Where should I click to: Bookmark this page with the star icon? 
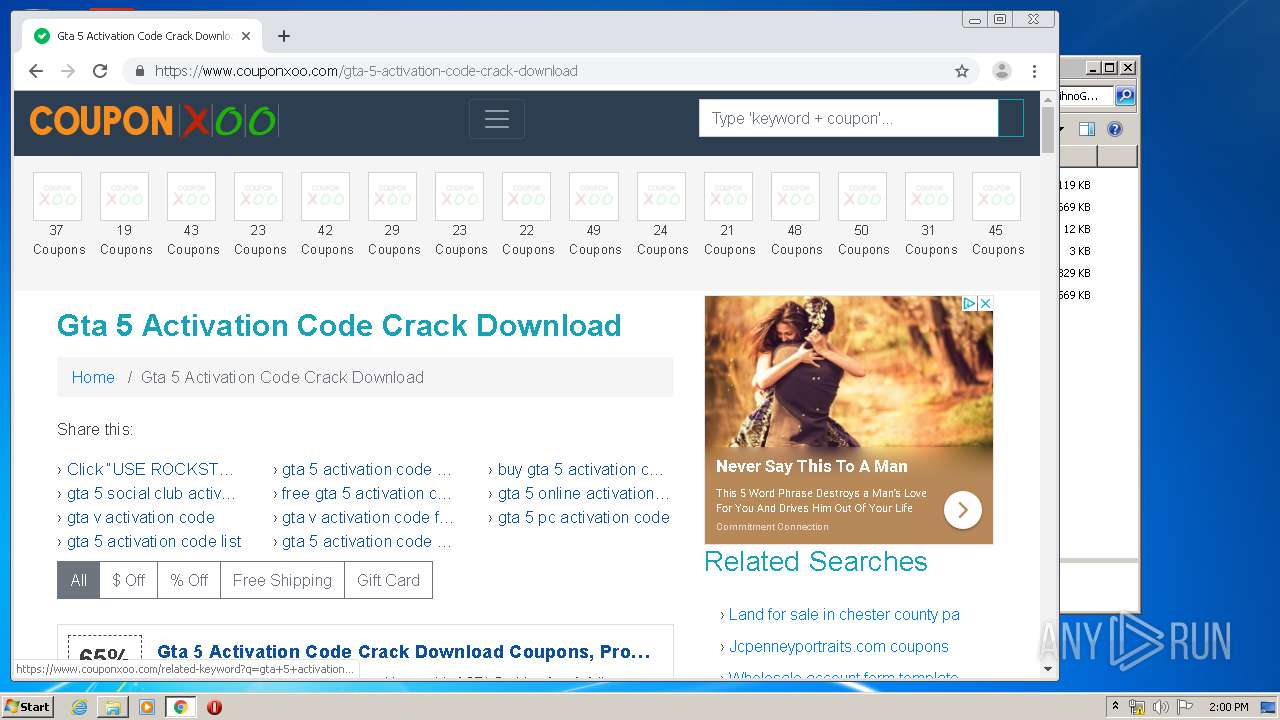coord(962,71)
